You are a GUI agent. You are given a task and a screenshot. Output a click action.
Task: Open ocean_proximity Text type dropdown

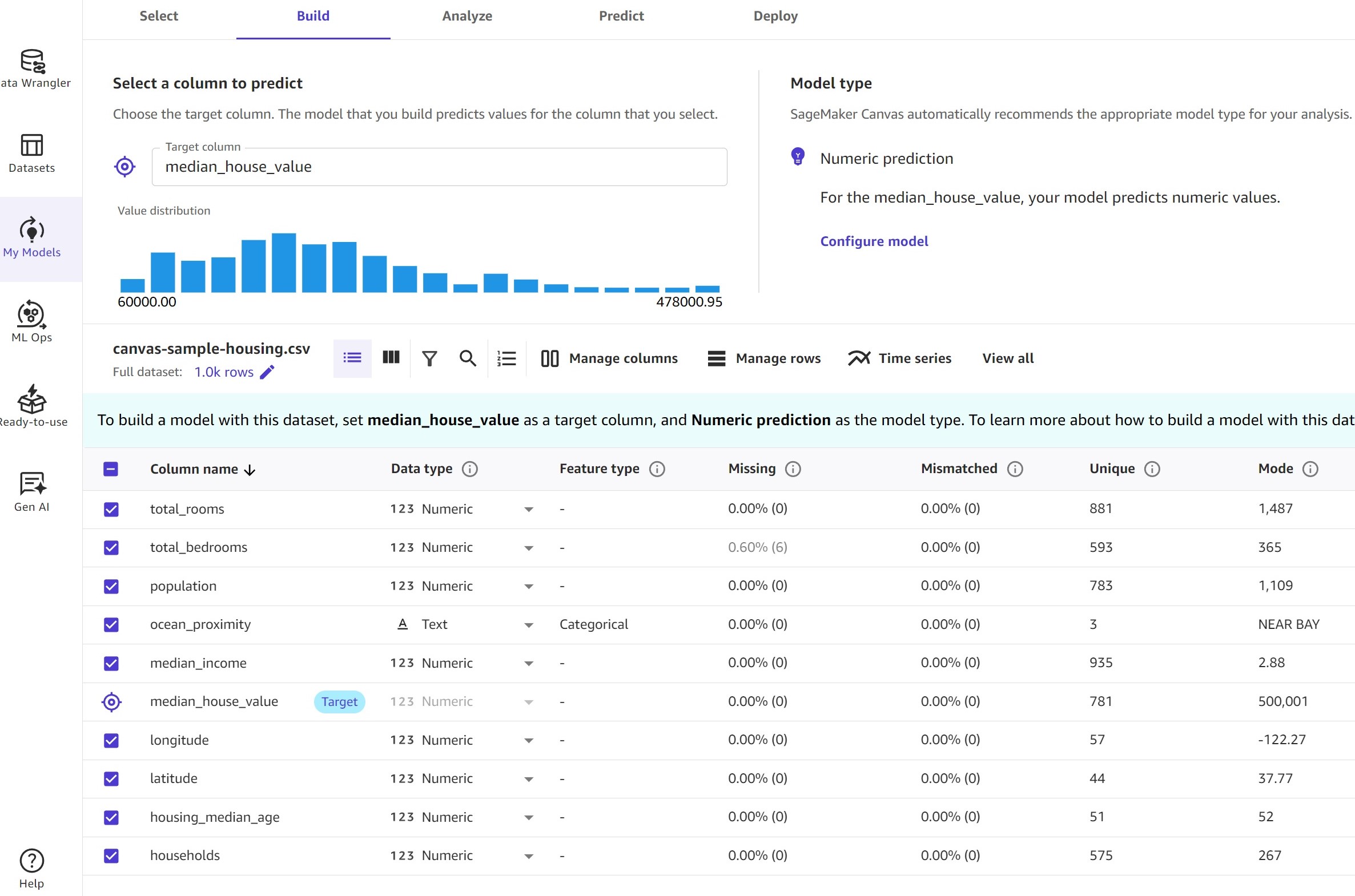tap(529, 625)
